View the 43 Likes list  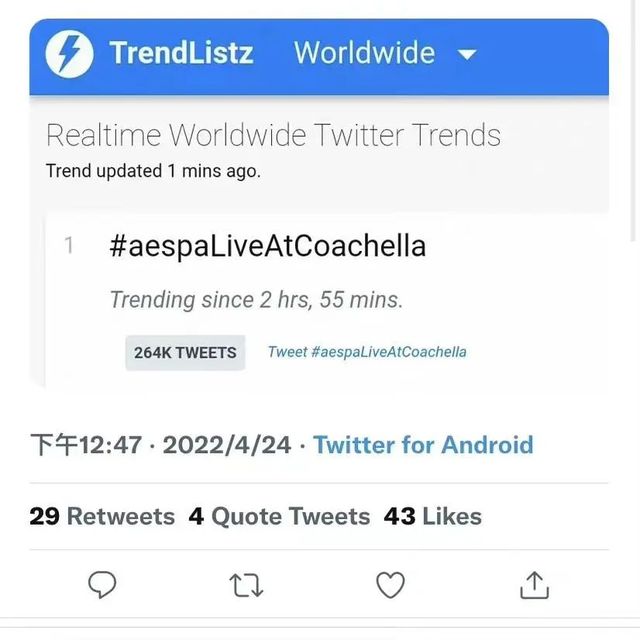point(433,516)
